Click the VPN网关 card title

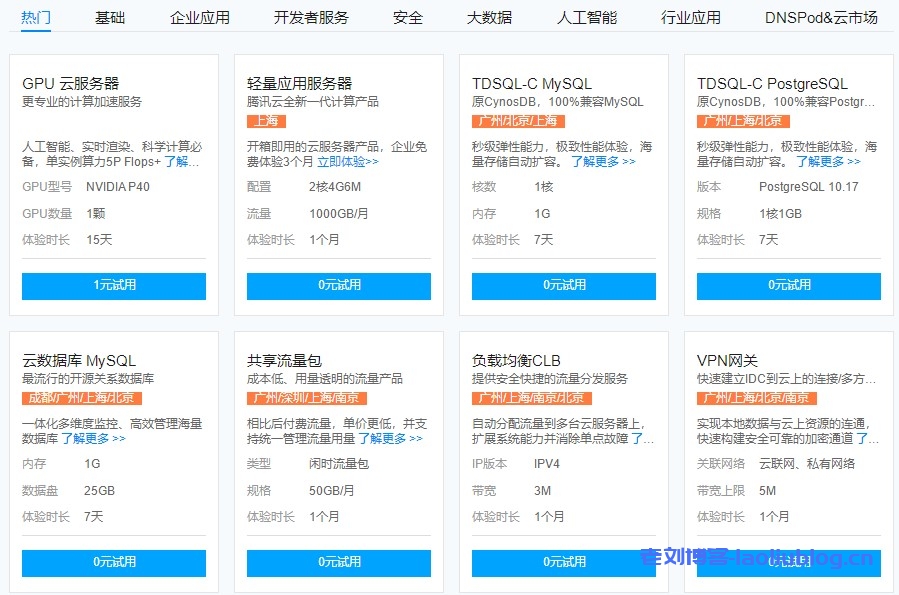pyautogui.click(x=727, y=360)
